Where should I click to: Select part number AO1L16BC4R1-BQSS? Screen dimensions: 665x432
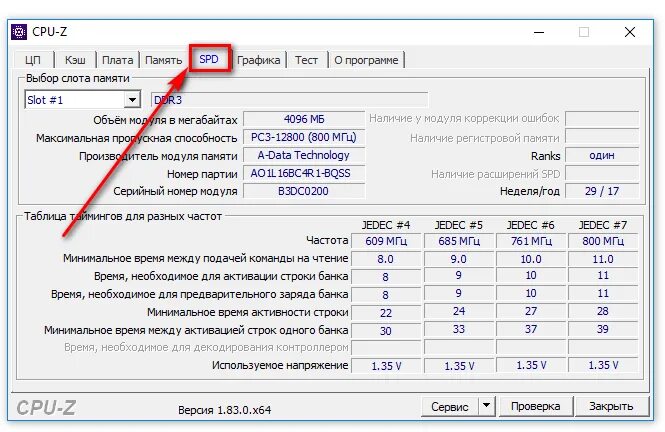pyautogui.click(x=304, y=173)
